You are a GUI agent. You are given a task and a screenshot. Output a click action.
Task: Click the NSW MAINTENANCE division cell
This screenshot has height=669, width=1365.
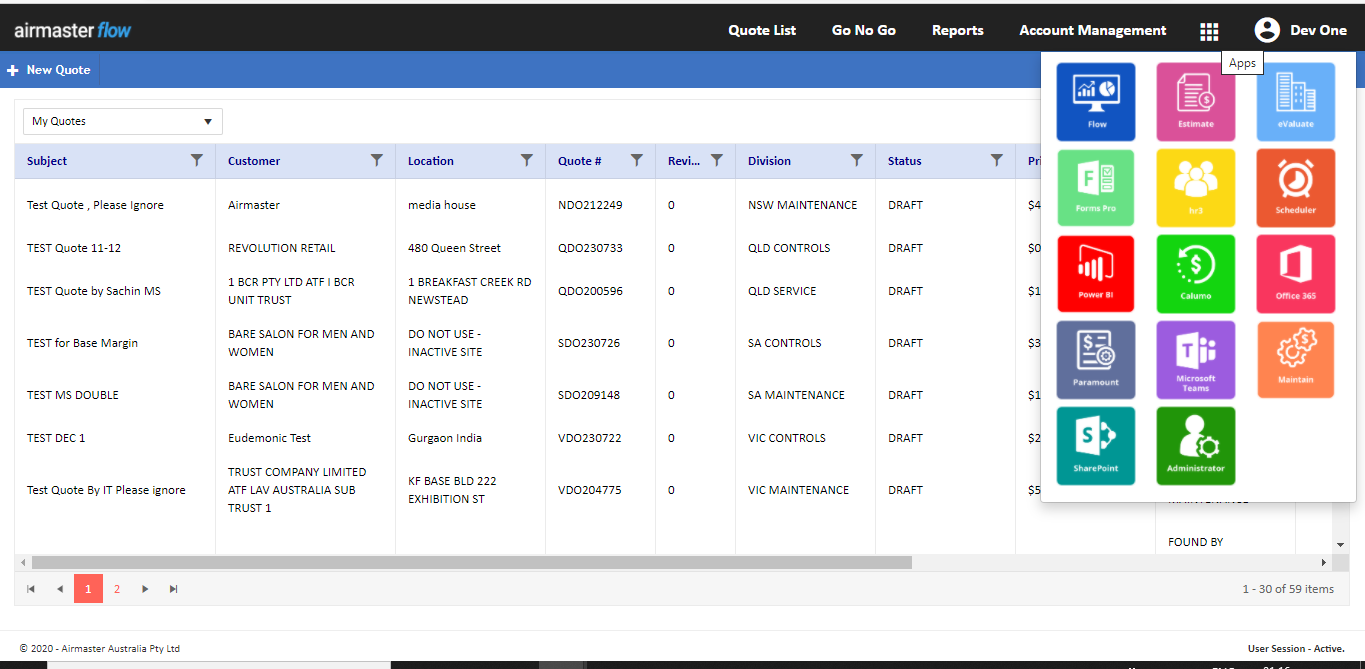coord(803,205)
